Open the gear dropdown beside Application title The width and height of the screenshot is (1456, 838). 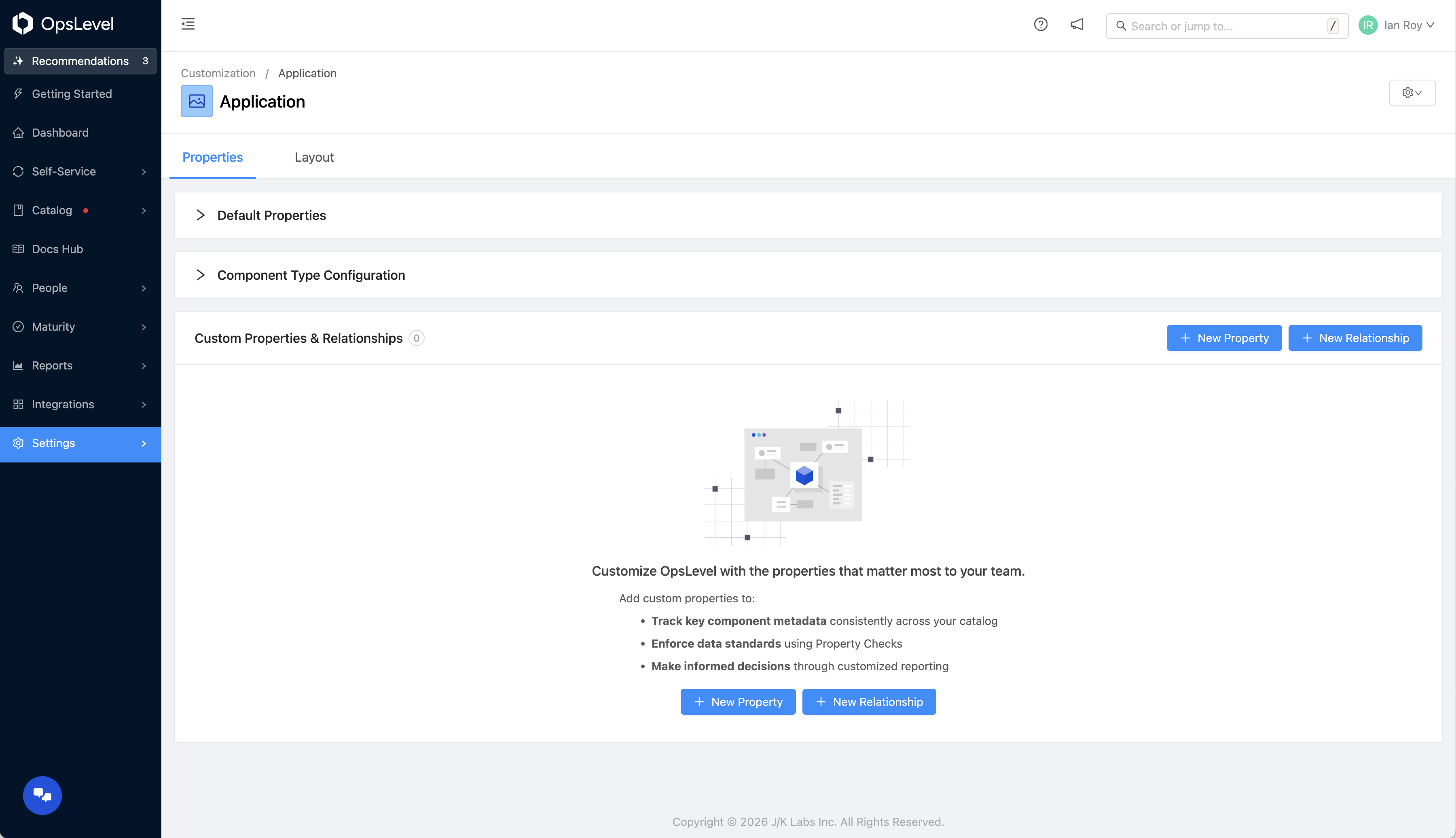[x=1412, y=93]
